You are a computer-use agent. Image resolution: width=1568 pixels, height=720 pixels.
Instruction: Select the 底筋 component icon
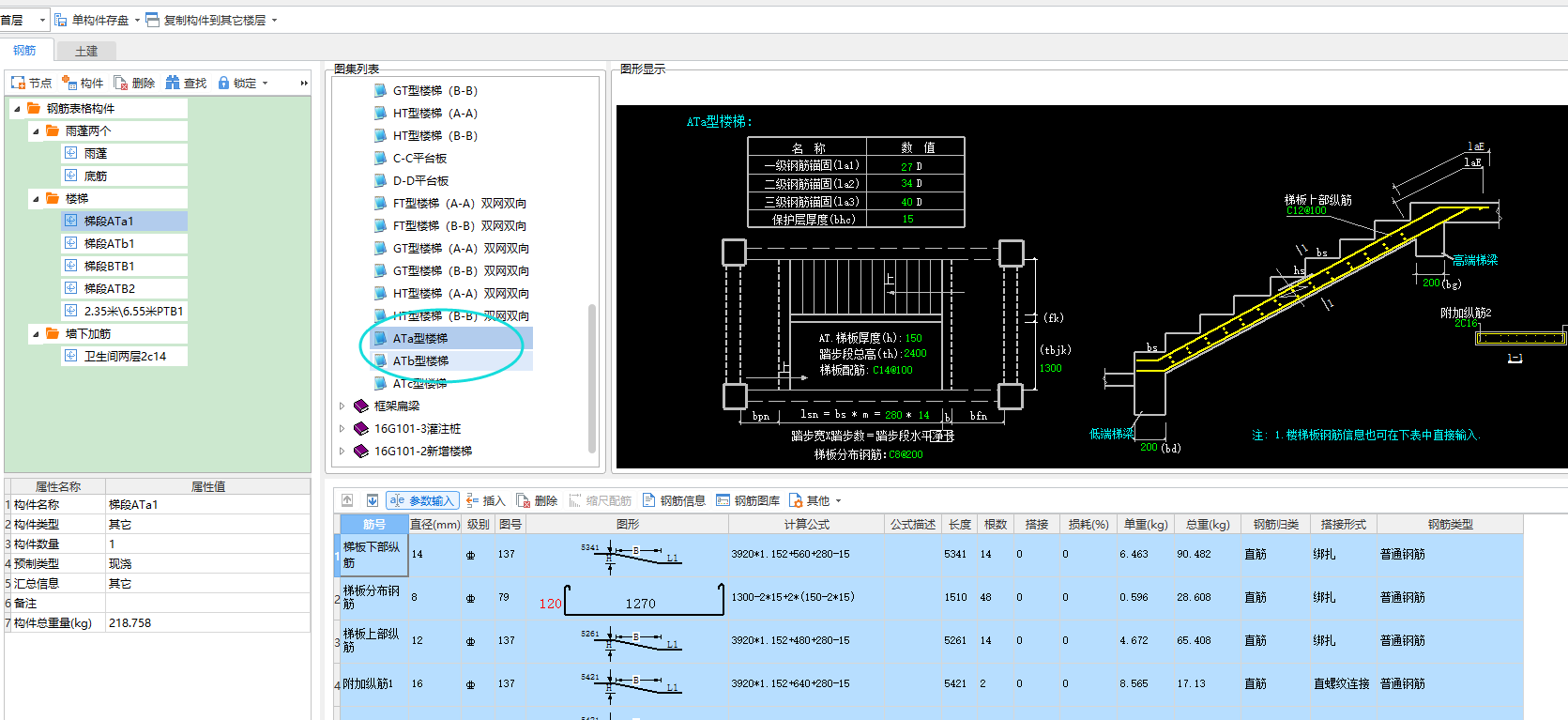tap(71, 176)
